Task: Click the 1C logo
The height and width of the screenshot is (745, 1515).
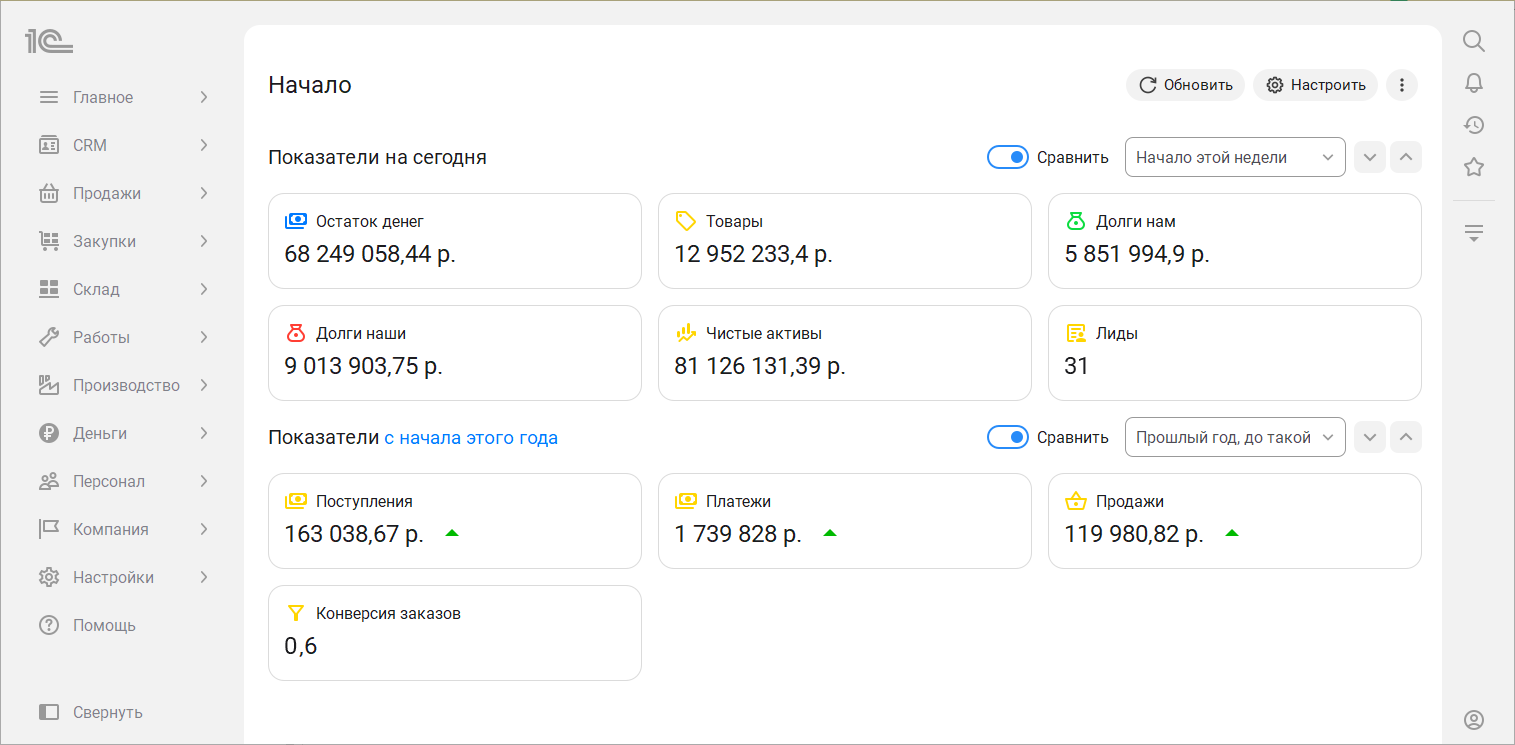Action: pyautogui.click(x=49, y=41)
